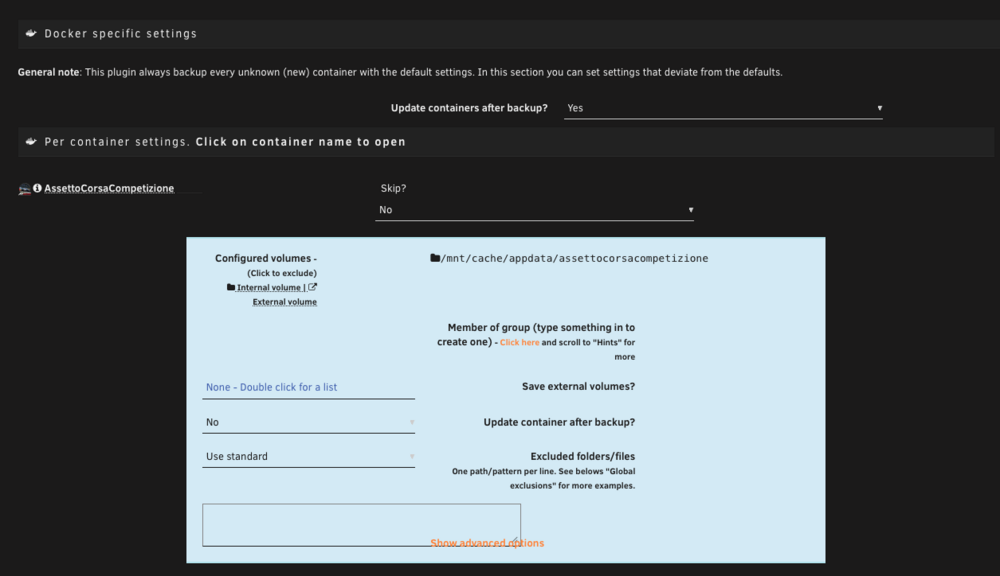Click the Excluded folders/files label
The image size is (1000, 576).
tap(583, 457)
